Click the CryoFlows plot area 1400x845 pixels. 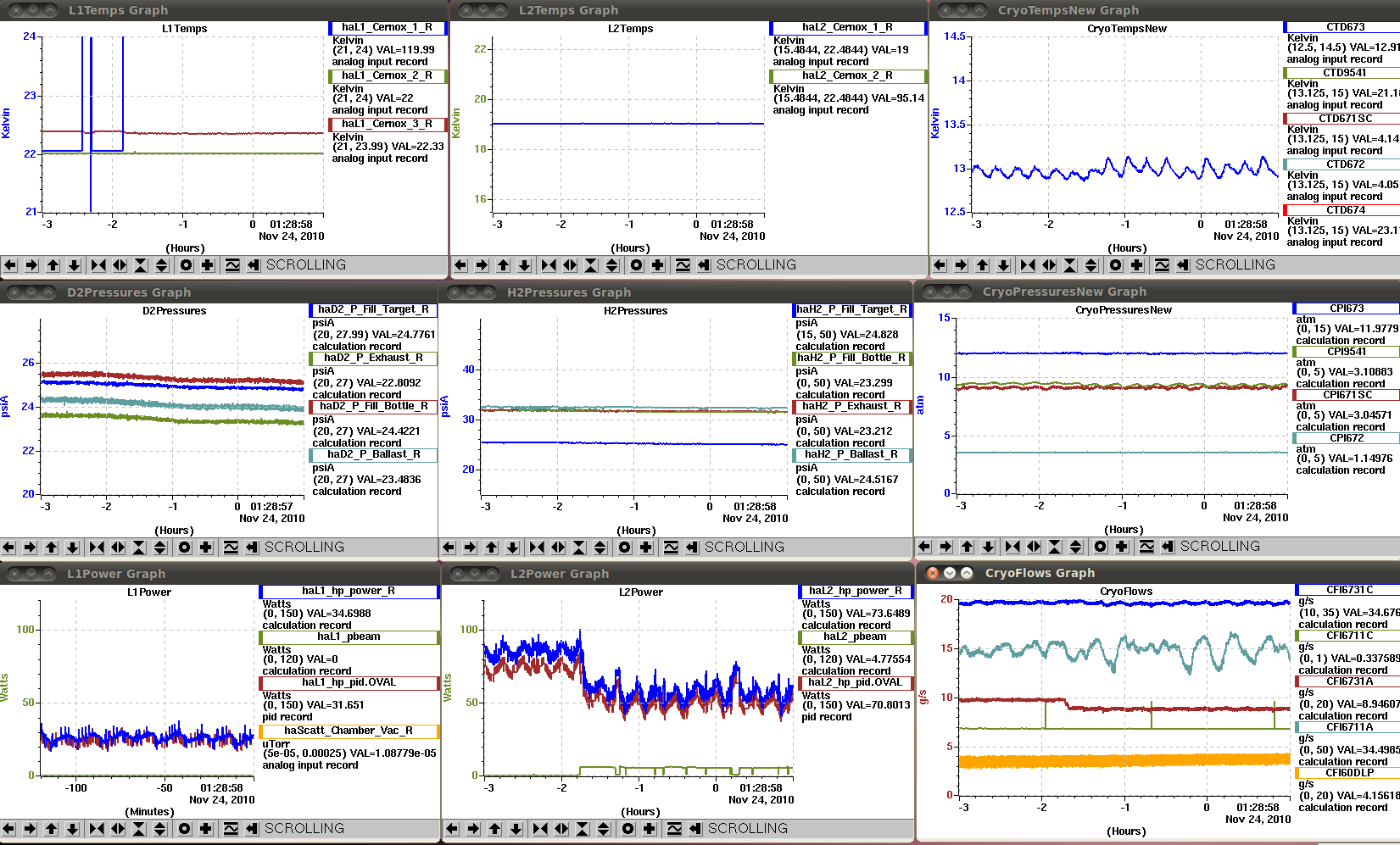pos(1124,697)
